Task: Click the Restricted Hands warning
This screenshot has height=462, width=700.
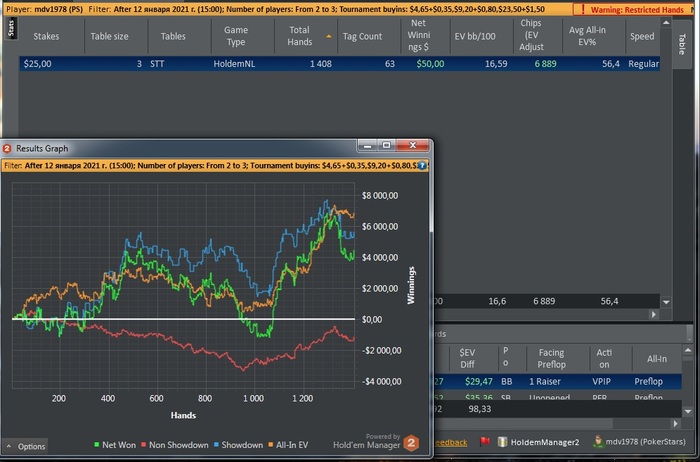Action: 637,9
